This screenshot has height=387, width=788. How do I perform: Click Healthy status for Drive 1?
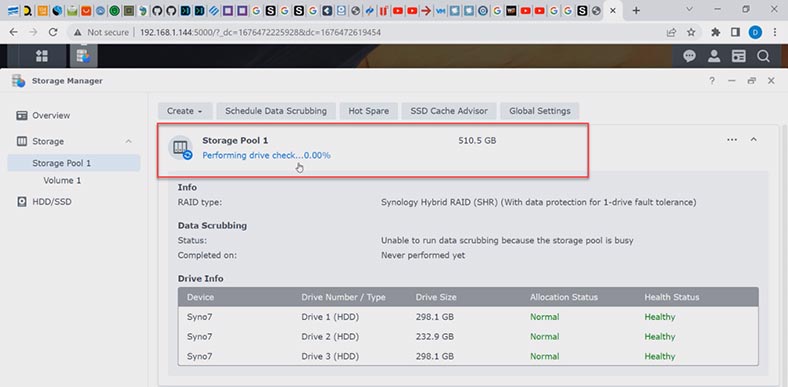[660, 317]
